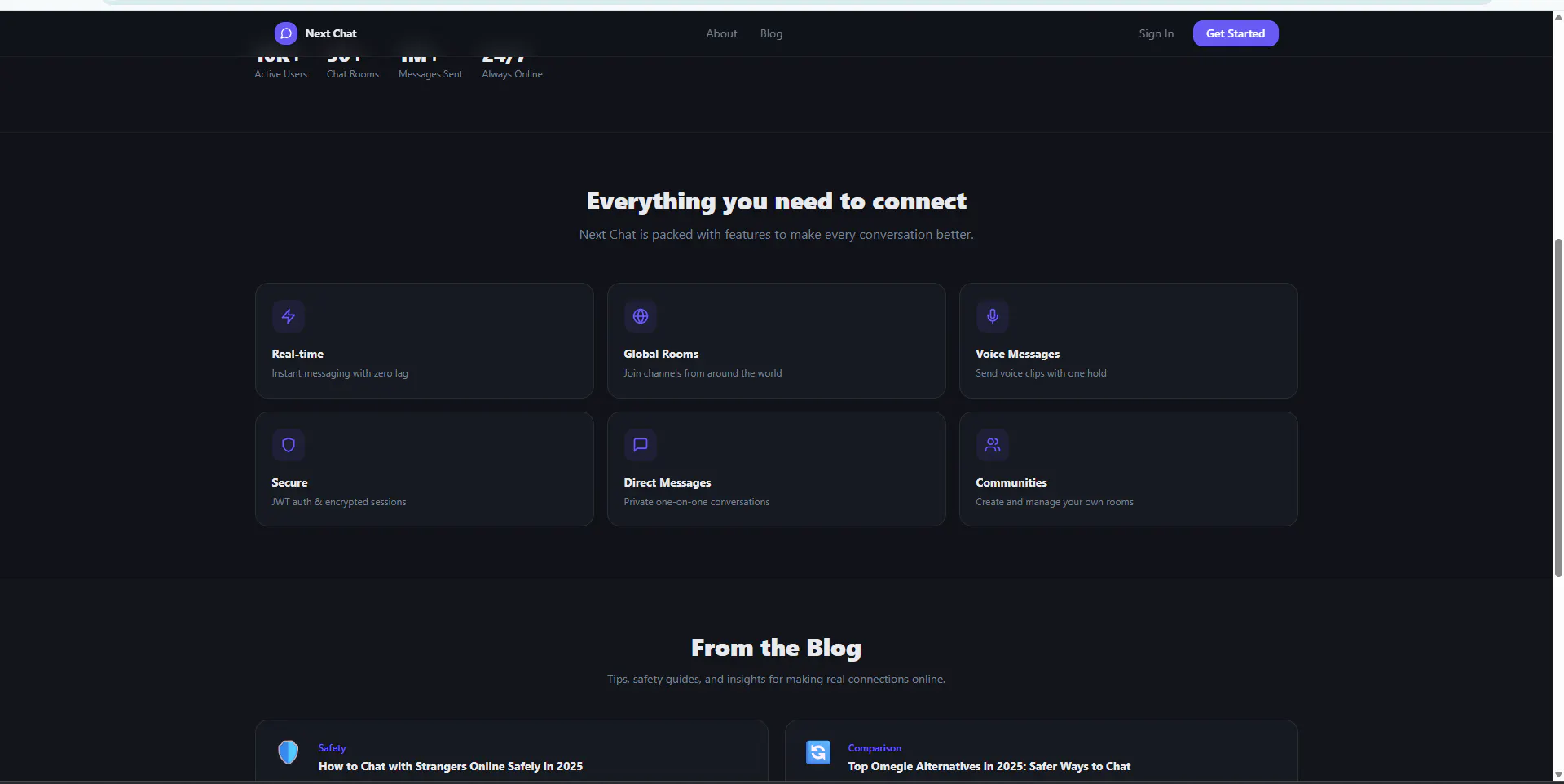Click the Secure shield icon
The image size is (1564, 784).
(x=289, y=445)
